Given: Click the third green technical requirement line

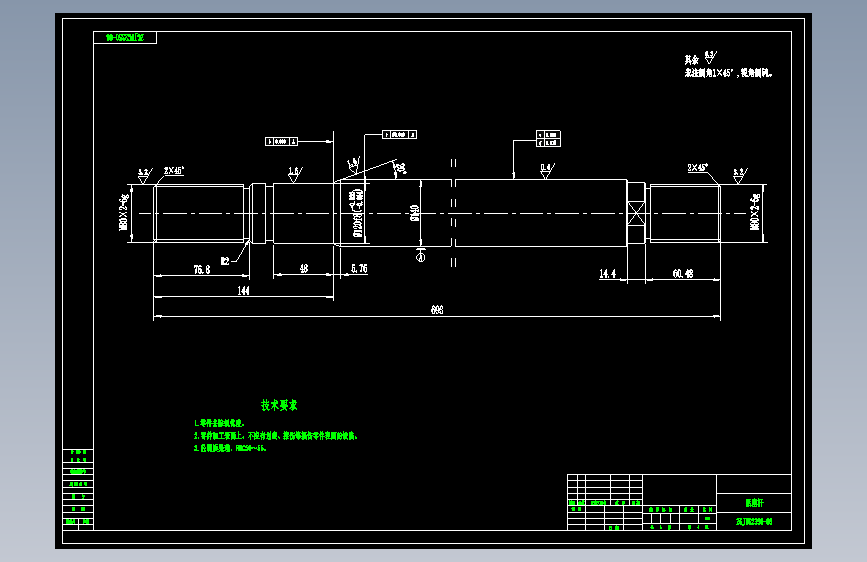Looking at the screenshot, I should coord(230,449).
